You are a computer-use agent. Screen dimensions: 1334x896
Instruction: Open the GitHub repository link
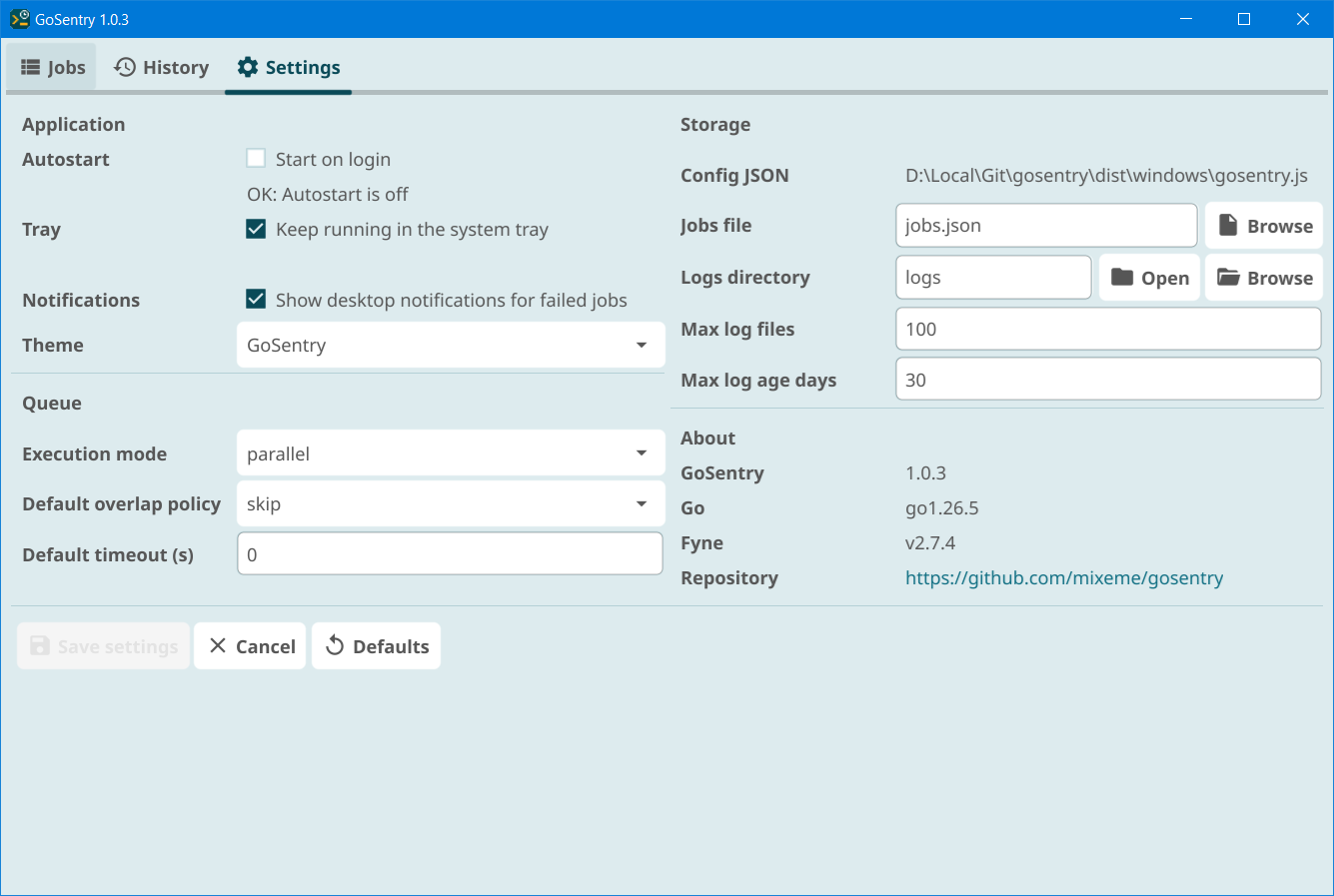[1064, 578]
